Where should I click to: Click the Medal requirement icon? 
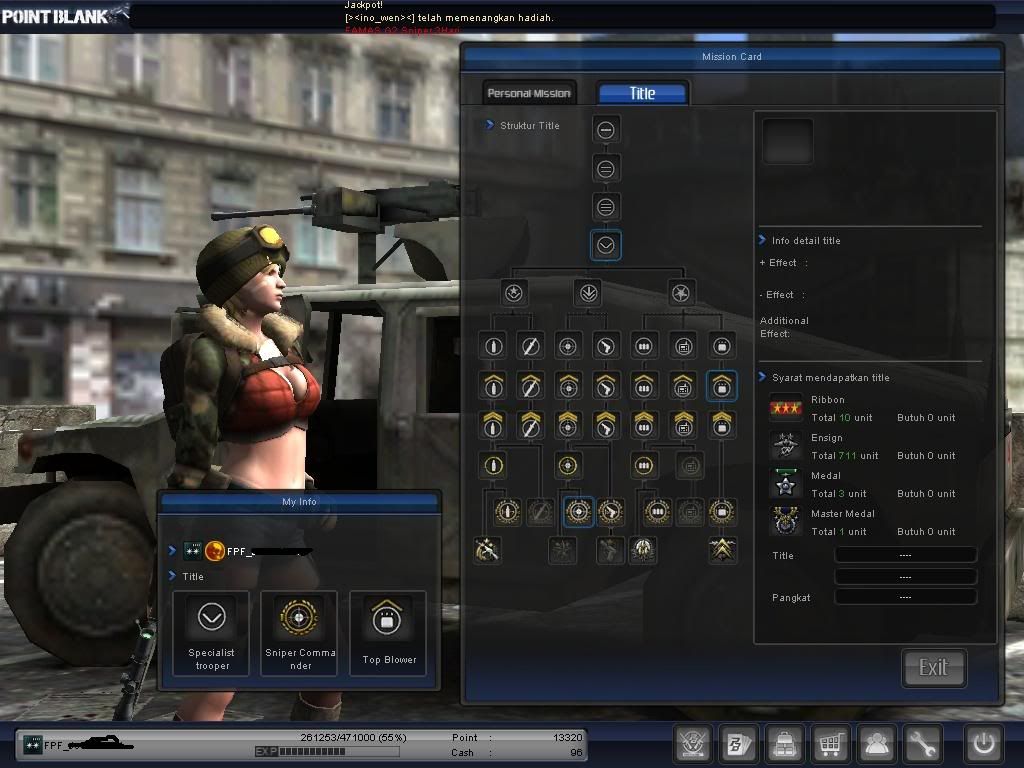pyautogui.click(x=786, y=484)
